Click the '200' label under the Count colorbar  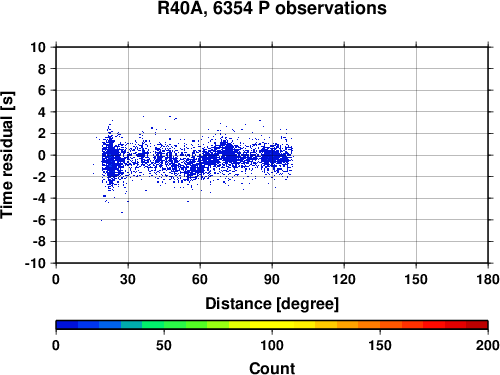(x=488, y=345)
